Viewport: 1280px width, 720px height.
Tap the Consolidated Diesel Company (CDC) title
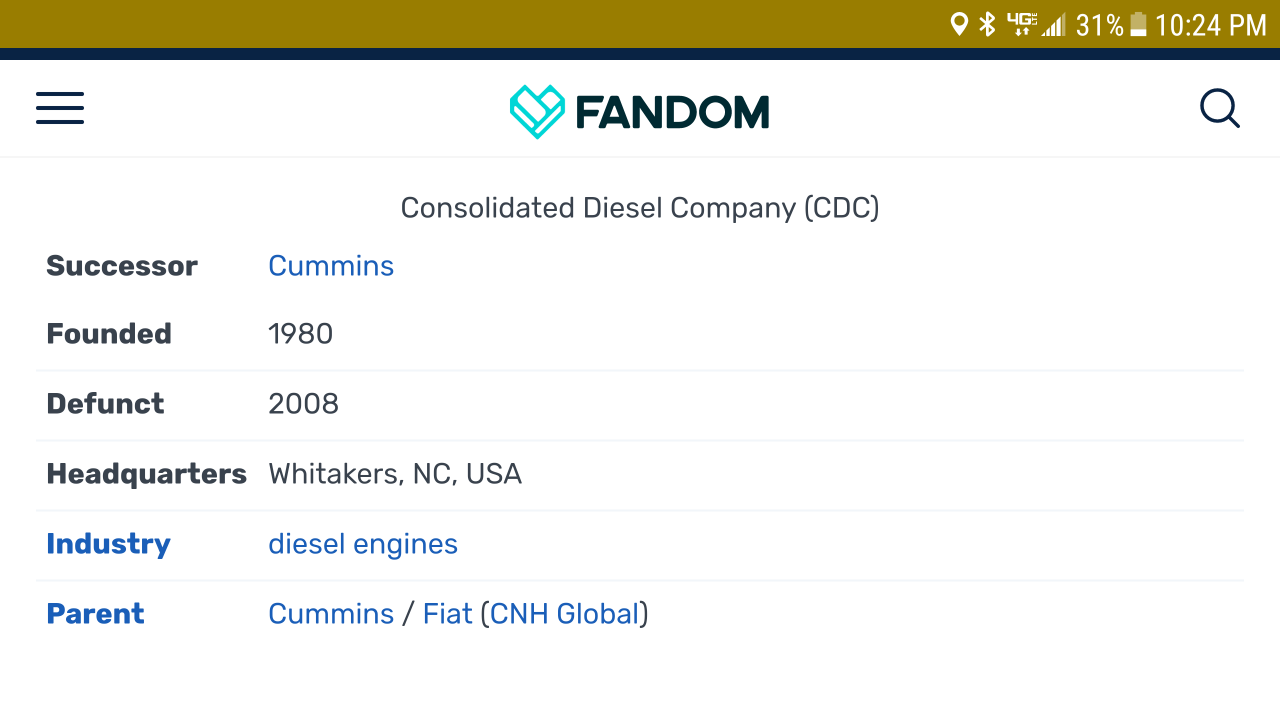point(640,208)
